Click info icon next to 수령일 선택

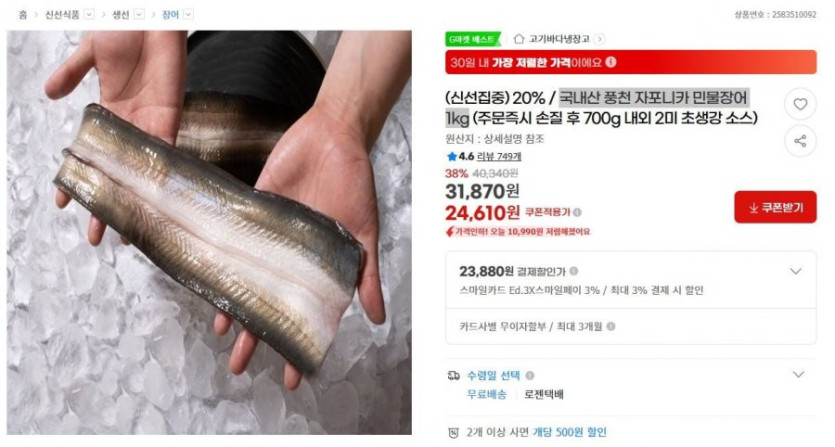530,376
